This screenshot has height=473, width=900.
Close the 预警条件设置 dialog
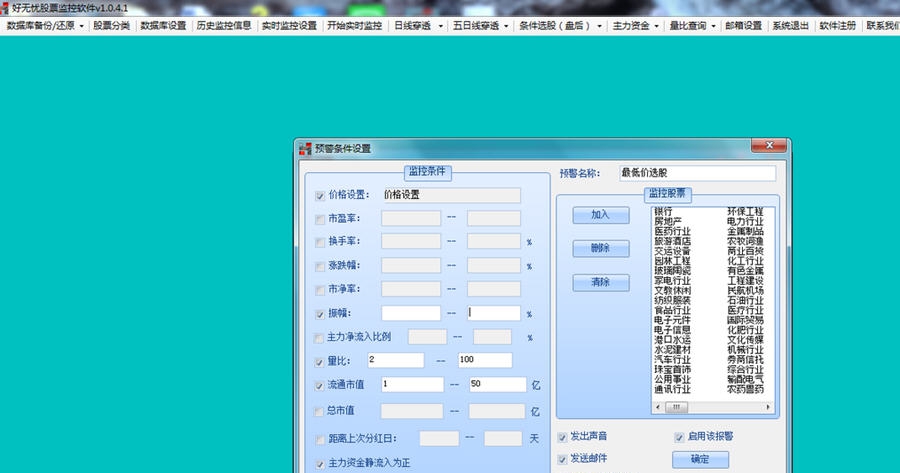769,145
